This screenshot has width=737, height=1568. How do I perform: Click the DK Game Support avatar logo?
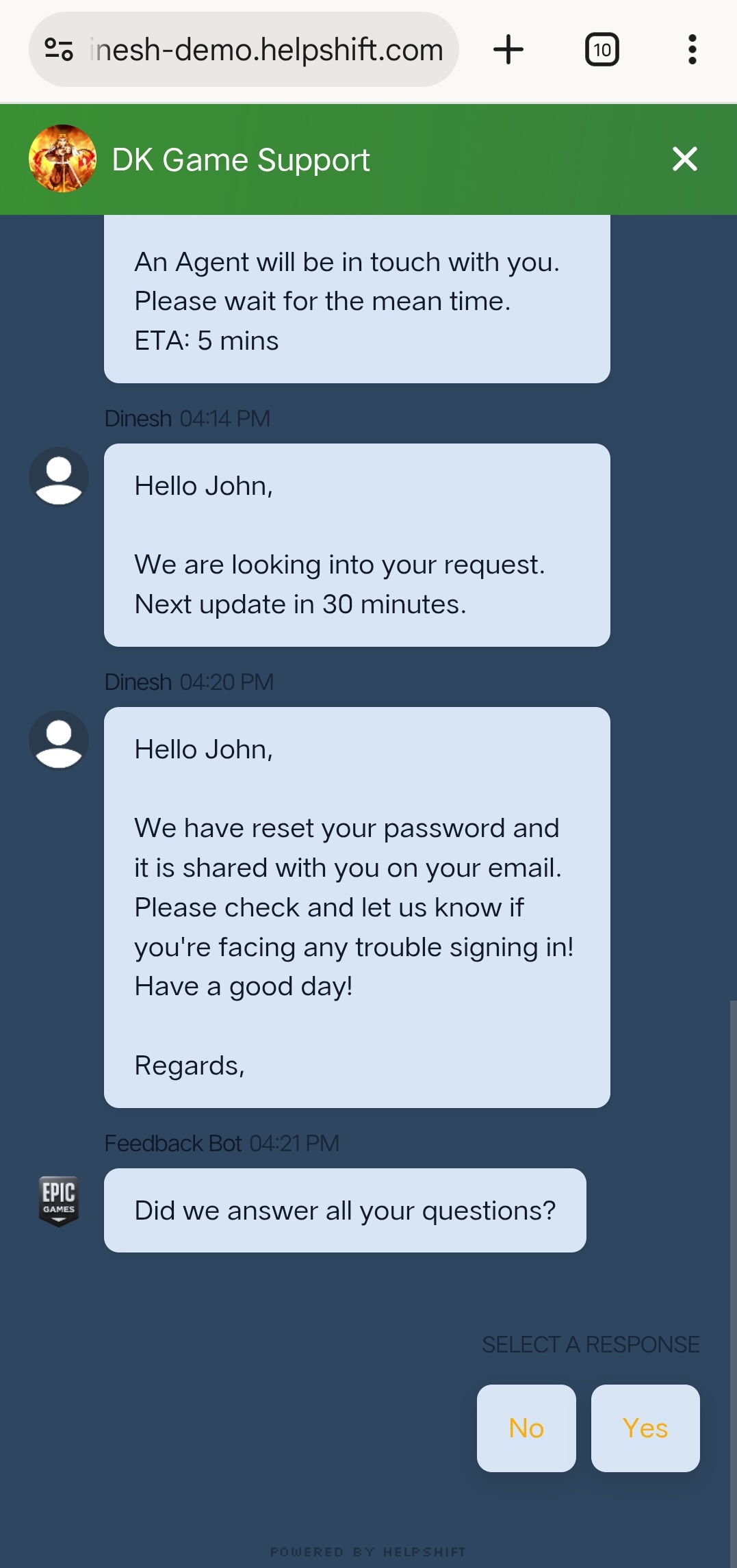tap(62, 159)
